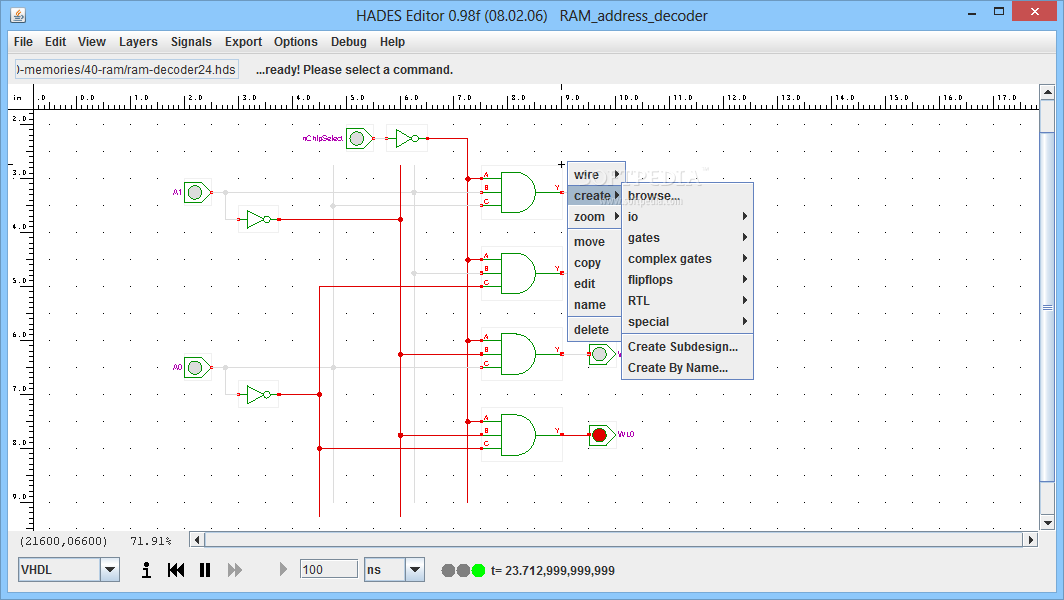
Task: Open the File menu
Action: tap(23, 41)
